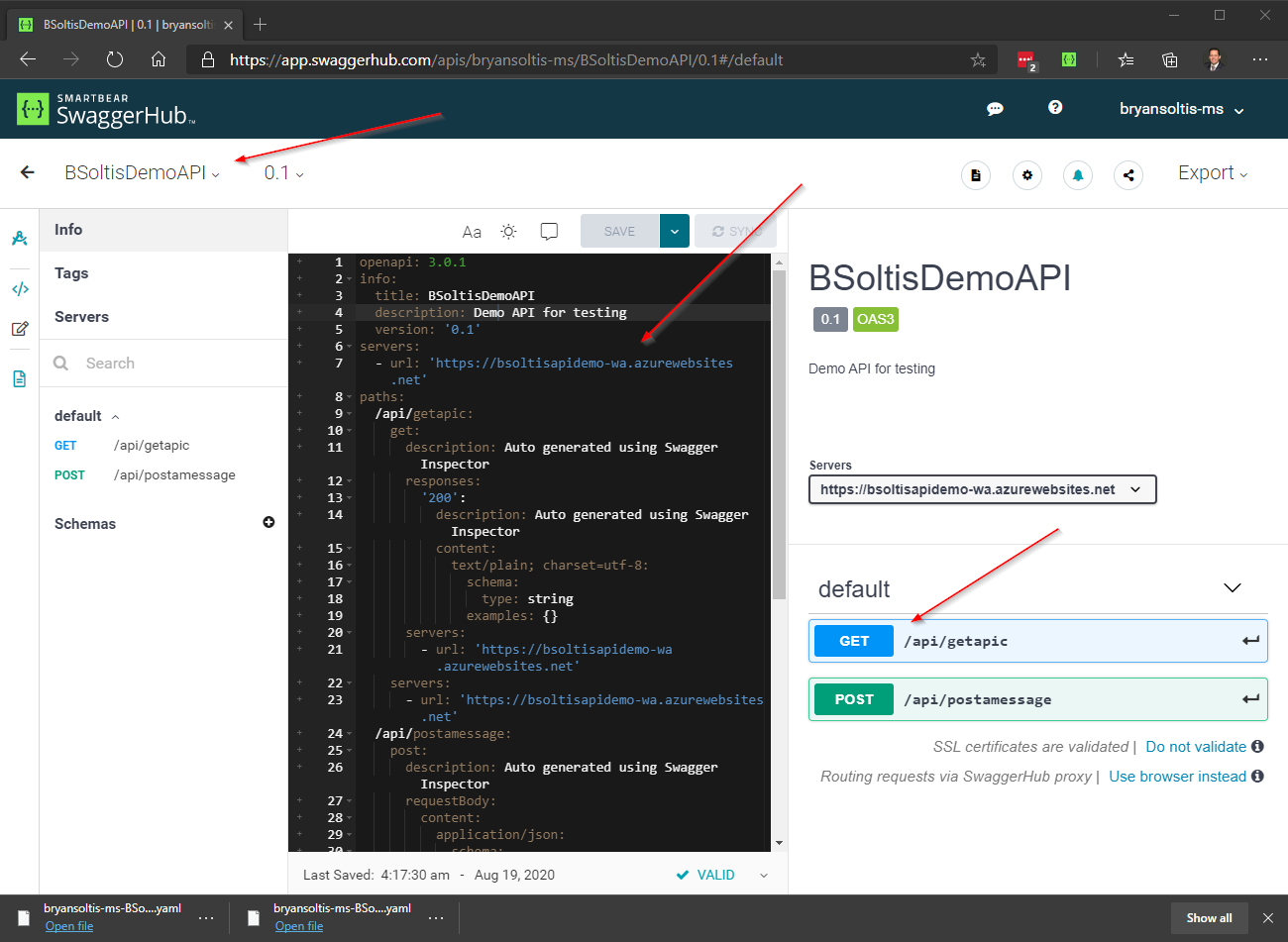Click the add schema plus icon
The height and width of the screenshot is (942, 1288).
point(268,522)
